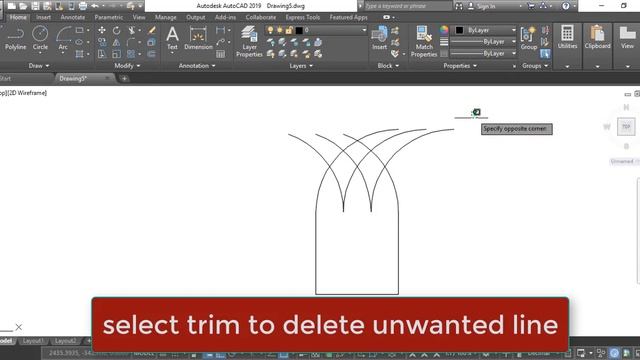640x360 pixels.
Task: Toggle layer freeze sun icon
Action: (280, 30)
